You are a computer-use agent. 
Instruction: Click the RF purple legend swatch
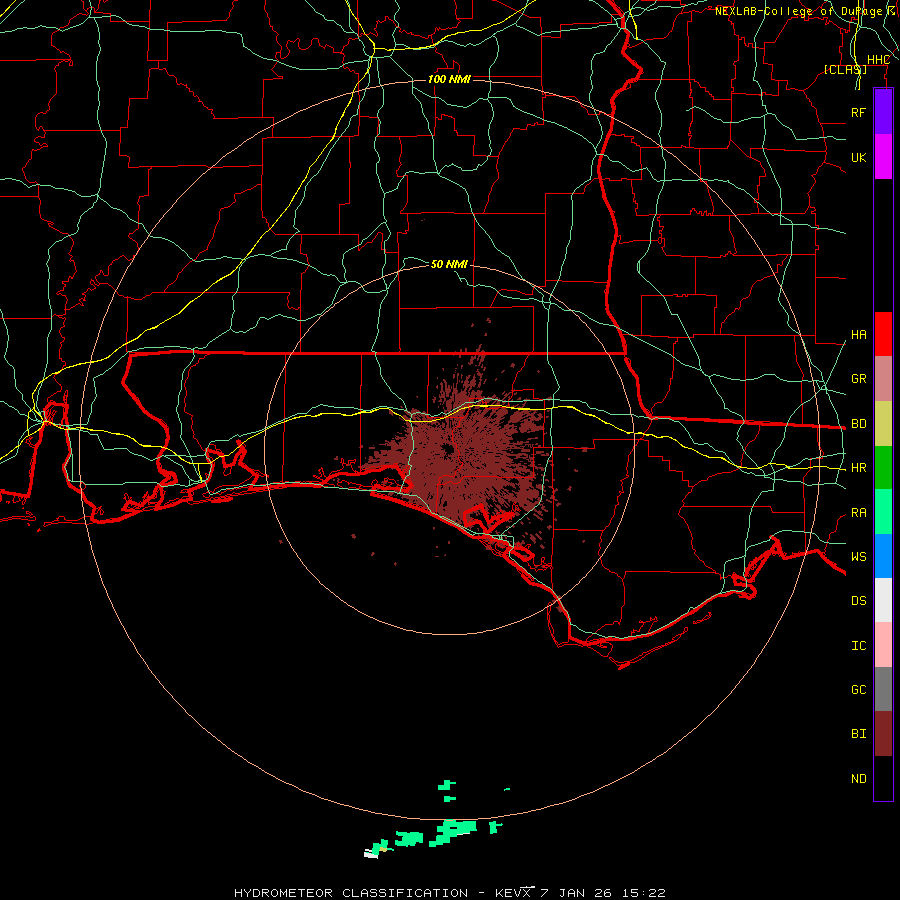(883, 112)
